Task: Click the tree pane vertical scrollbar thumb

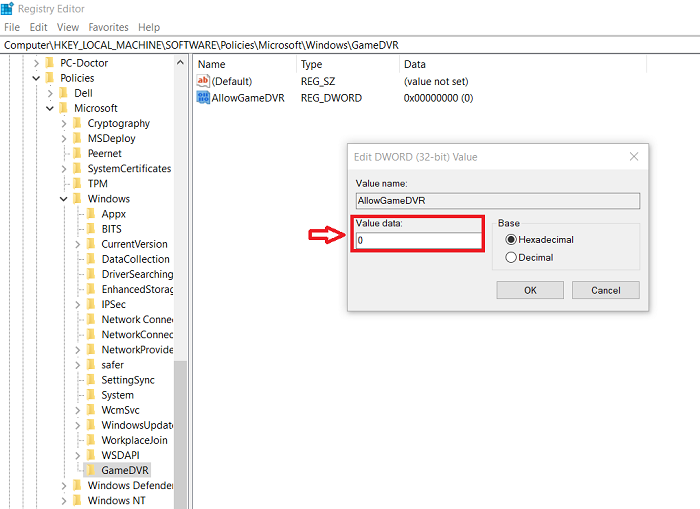Action: click(180, 434)
